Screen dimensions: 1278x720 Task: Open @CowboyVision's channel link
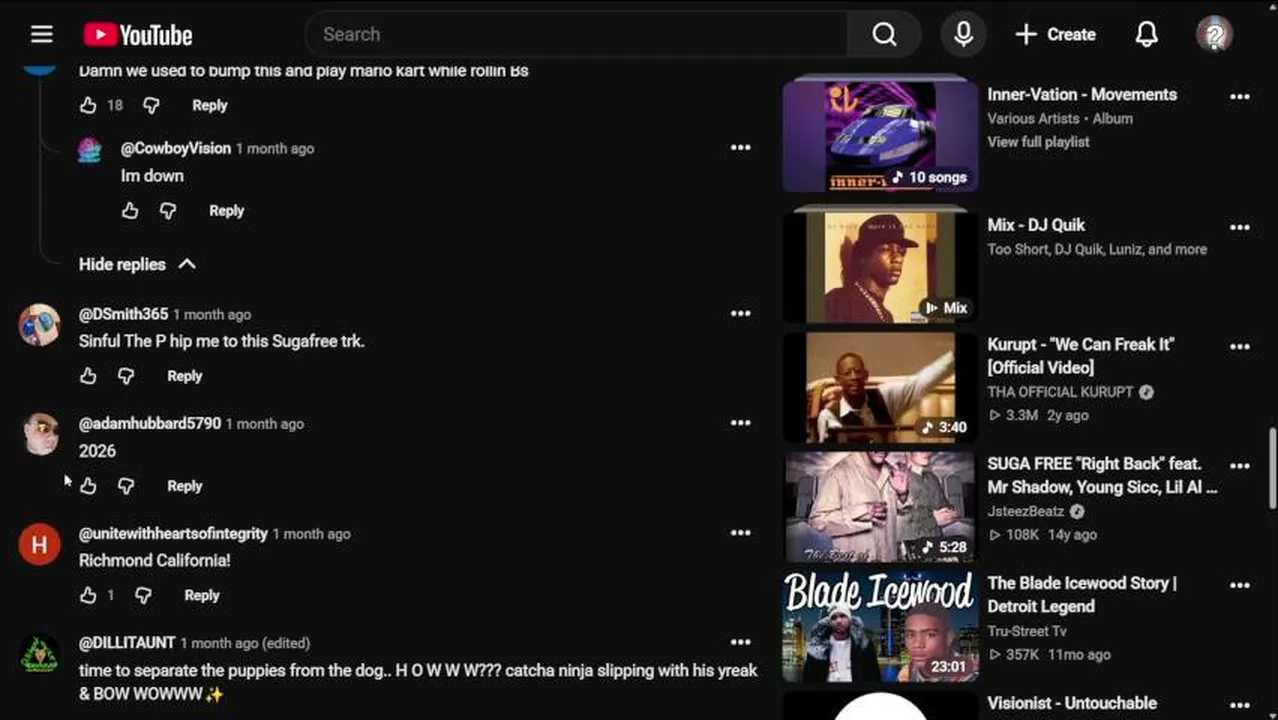pos(176,148)
